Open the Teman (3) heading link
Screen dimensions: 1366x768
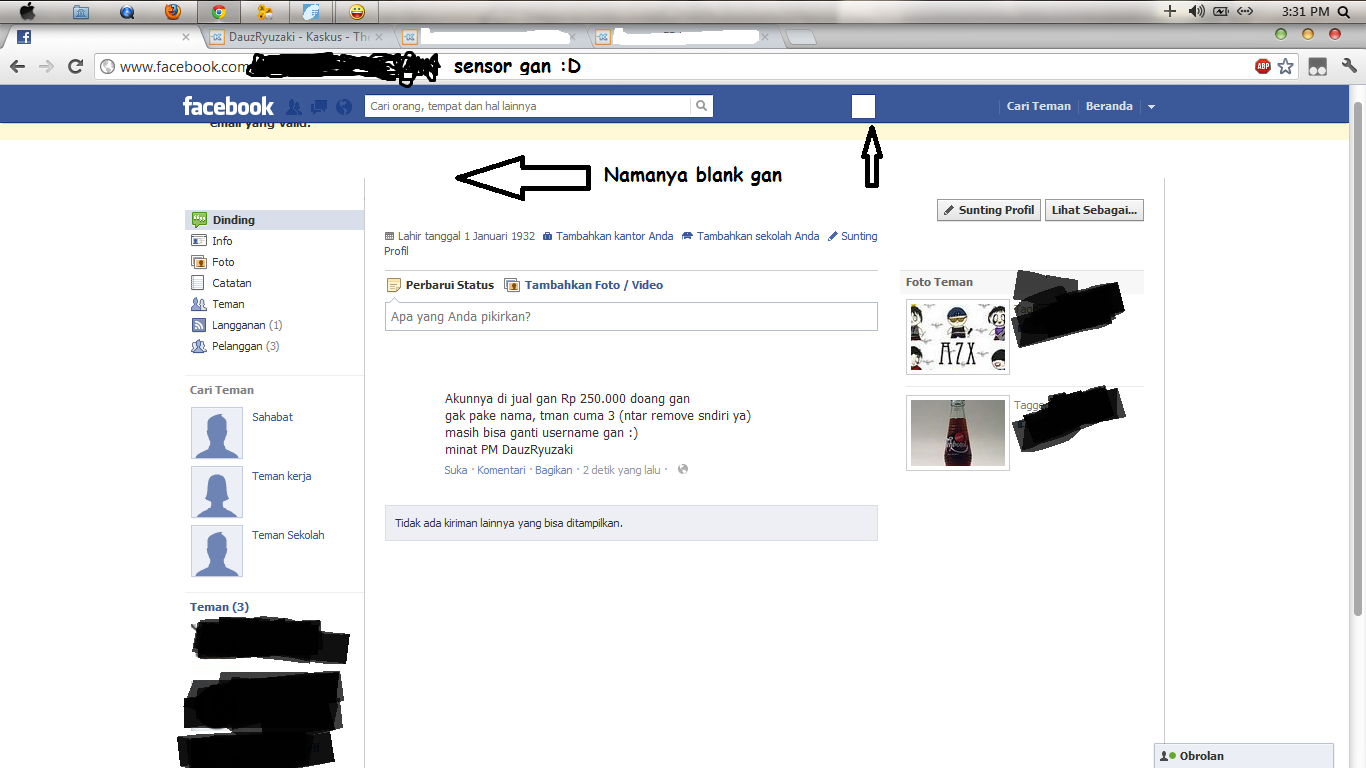[219, 607]
